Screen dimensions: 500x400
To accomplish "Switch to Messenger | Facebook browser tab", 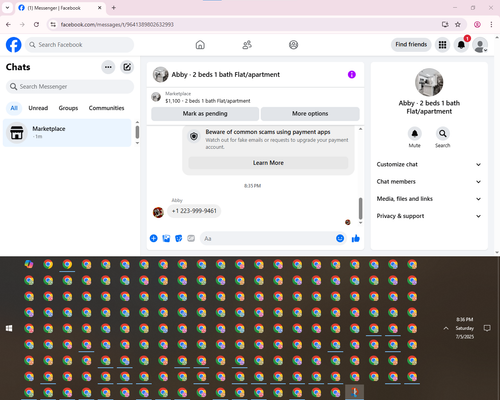I will click(60, 8).
